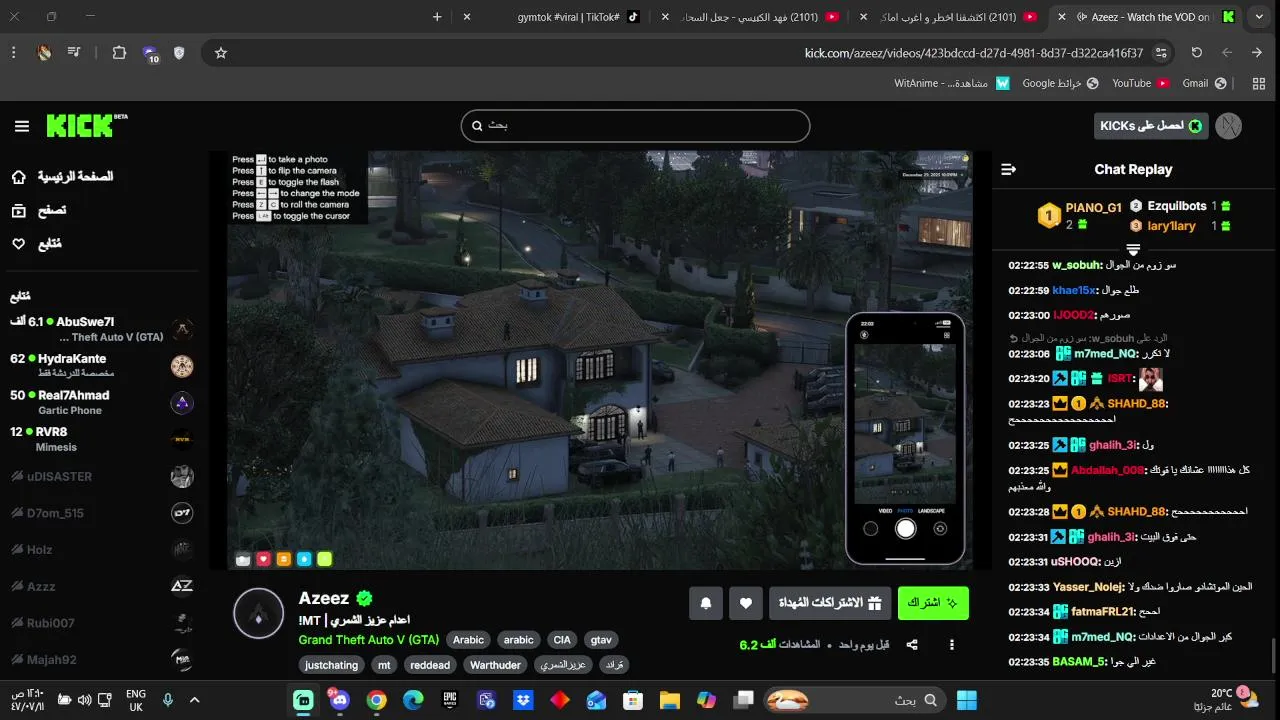Open Dropbox from the taskbar
This screenshot has width=1280, height=720.
point(524,700)
